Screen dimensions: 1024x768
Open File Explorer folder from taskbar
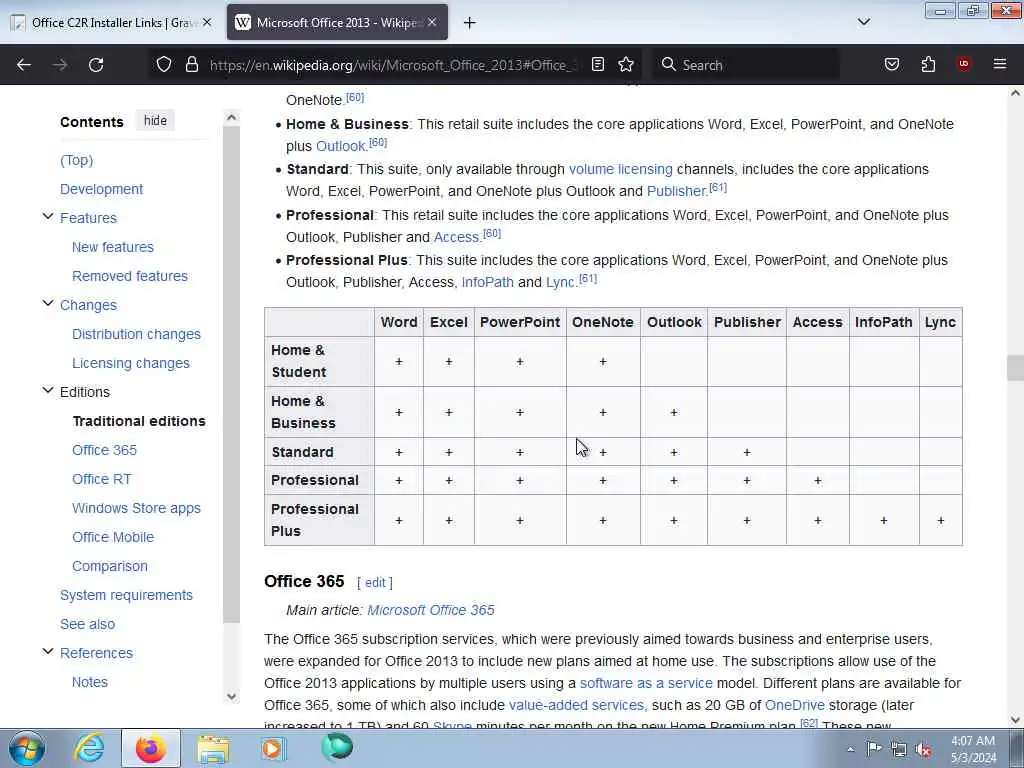(x=213, y=748)
